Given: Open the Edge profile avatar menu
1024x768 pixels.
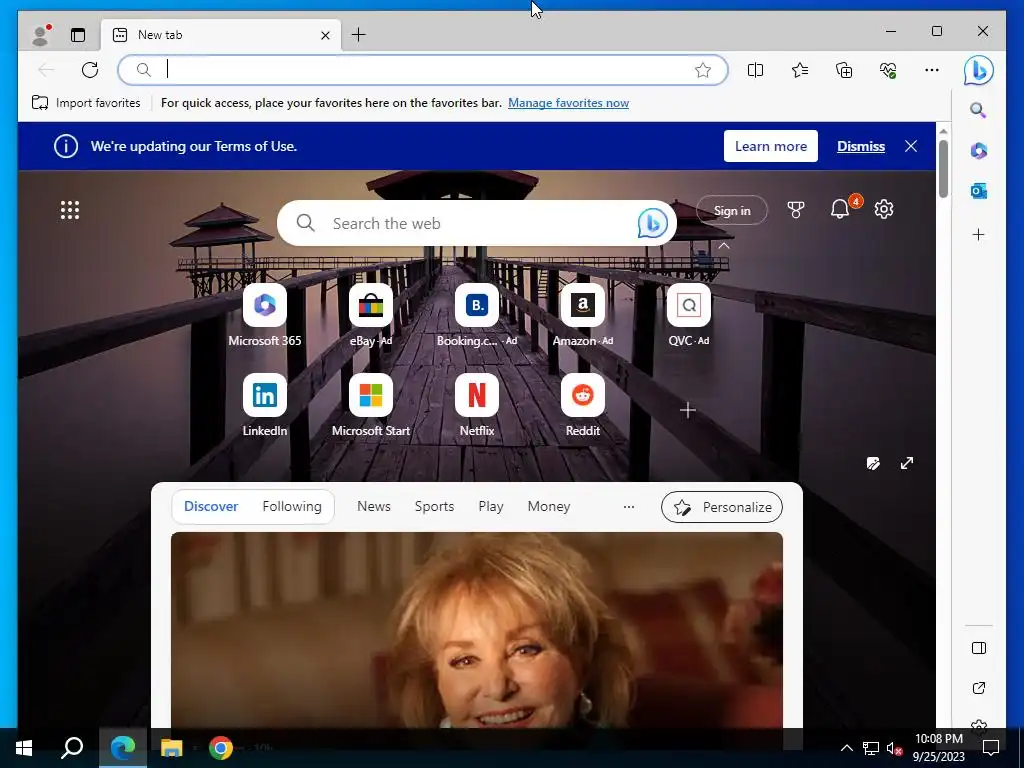Looking at the screenshot, I should pyautogui.click(x=41, y=35).
